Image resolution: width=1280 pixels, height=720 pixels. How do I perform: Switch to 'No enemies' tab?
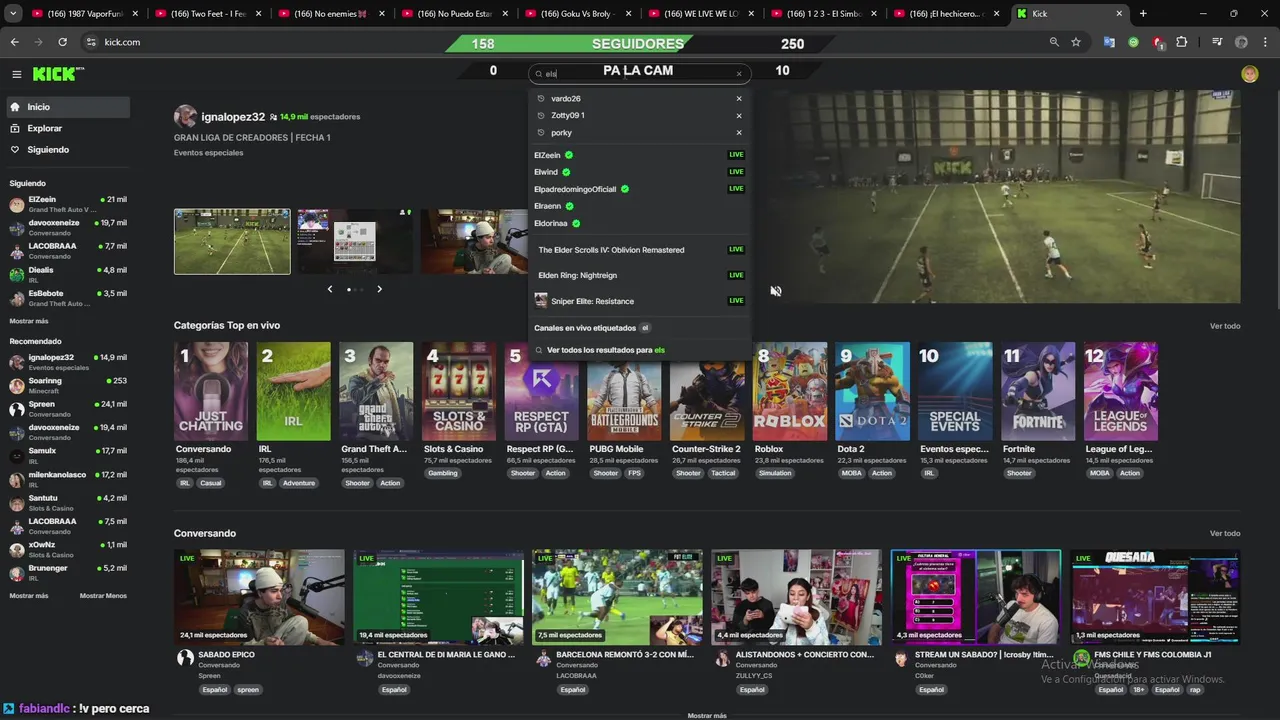click(331, 14)
